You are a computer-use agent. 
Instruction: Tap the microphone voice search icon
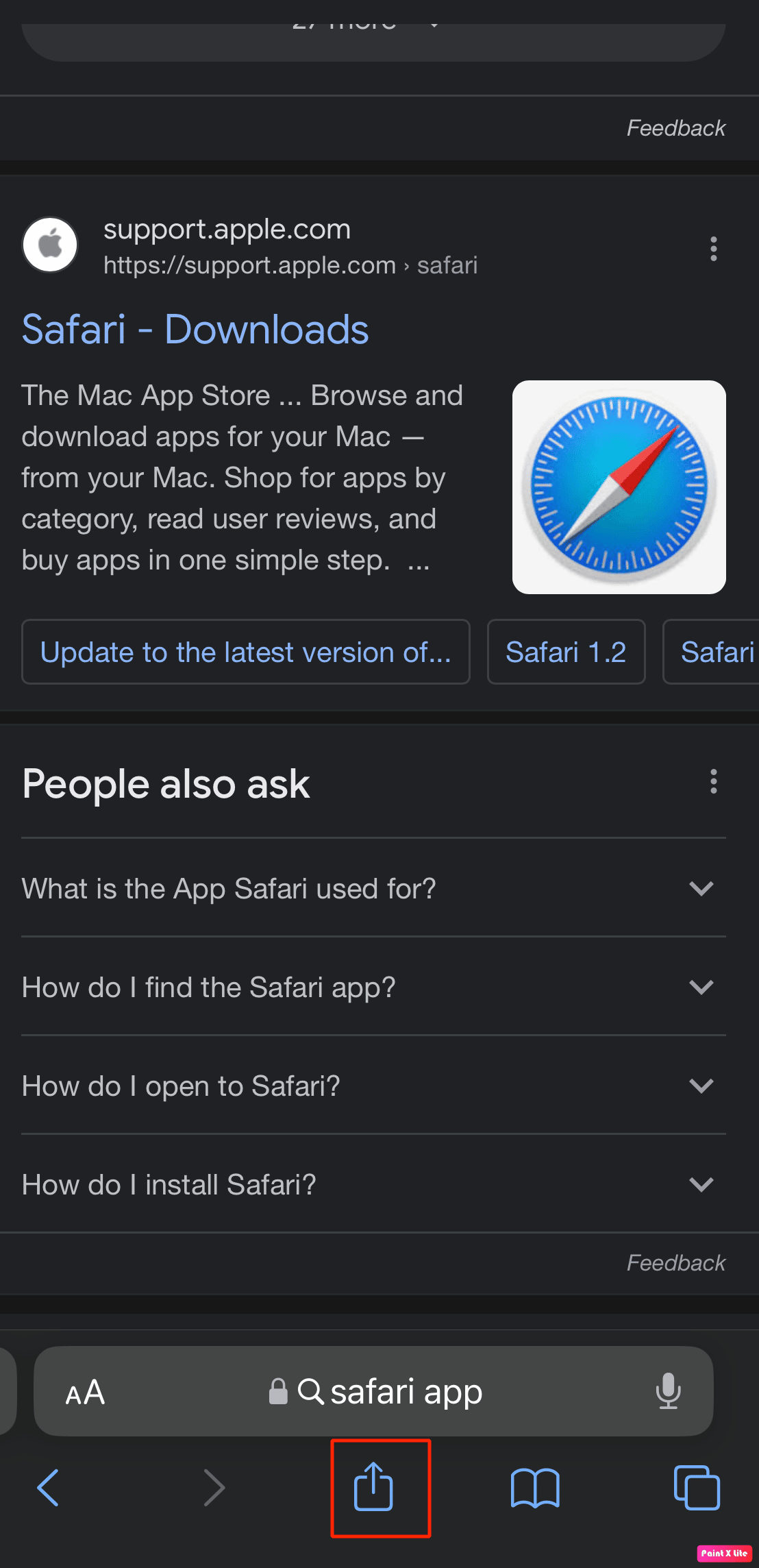[668, 1391]
